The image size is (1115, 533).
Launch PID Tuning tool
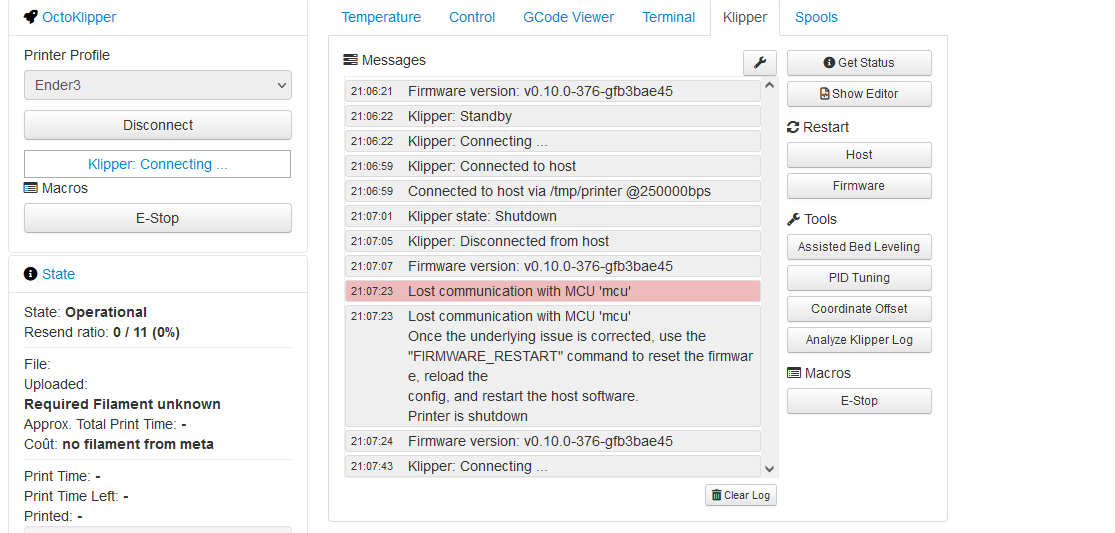[859, 278]
